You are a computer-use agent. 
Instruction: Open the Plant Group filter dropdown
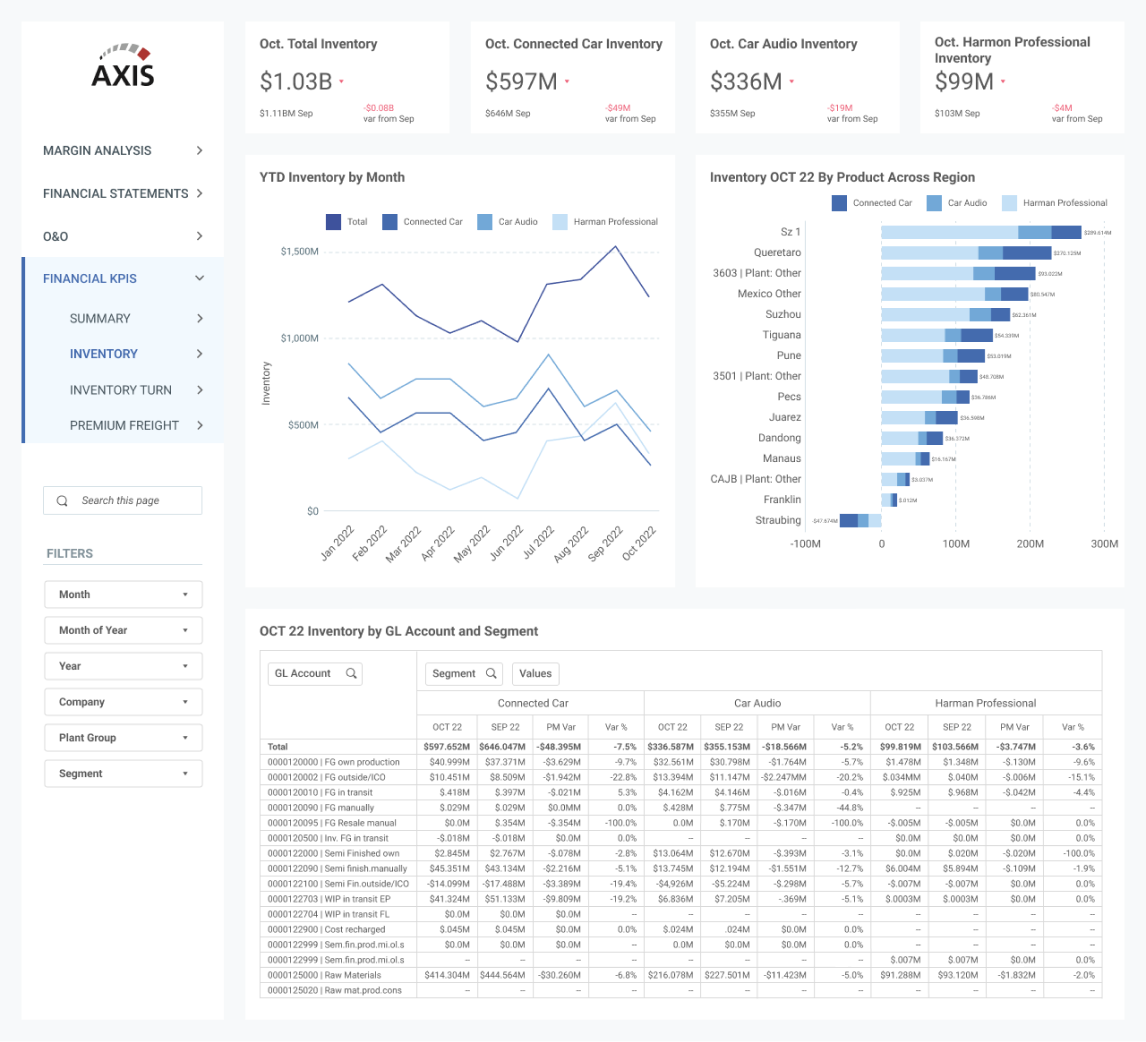(123, 737)
